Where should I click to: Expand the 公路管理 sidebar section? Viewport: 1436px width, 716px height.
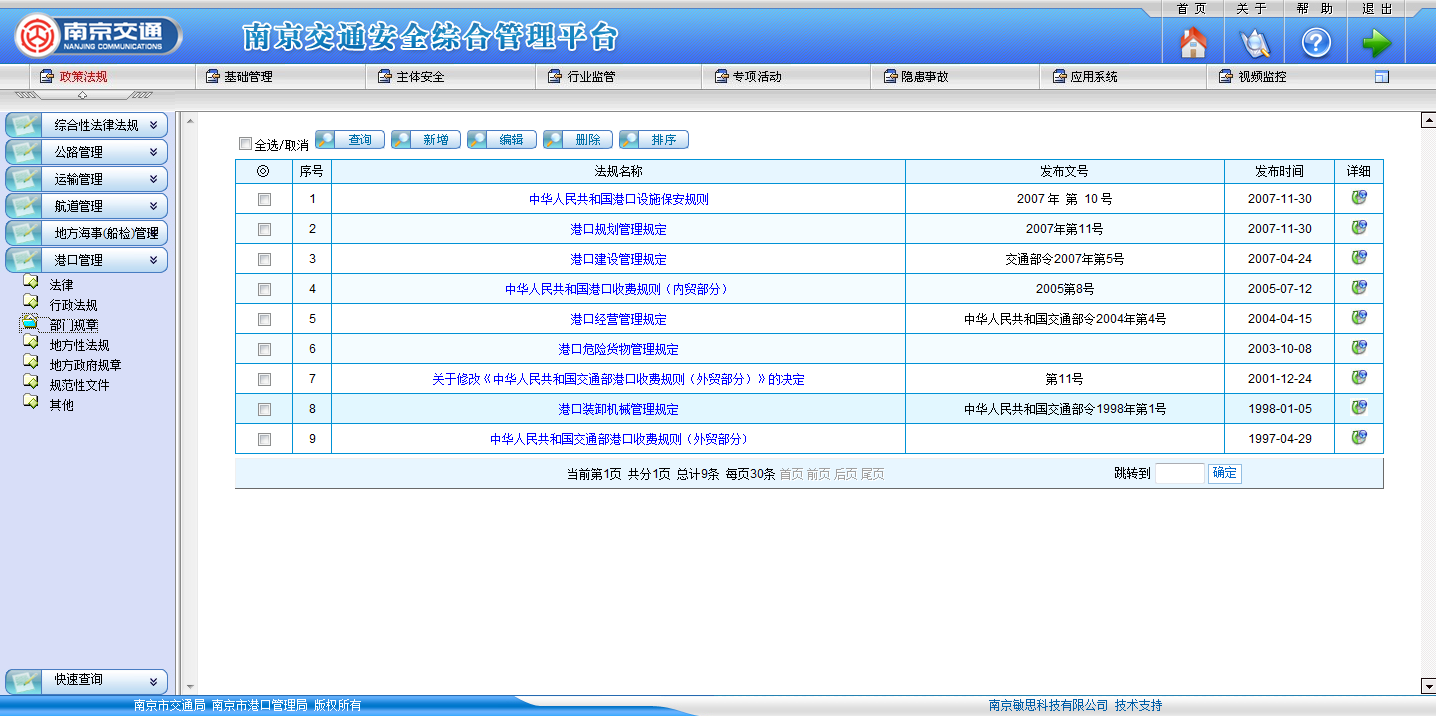(87, 152)
